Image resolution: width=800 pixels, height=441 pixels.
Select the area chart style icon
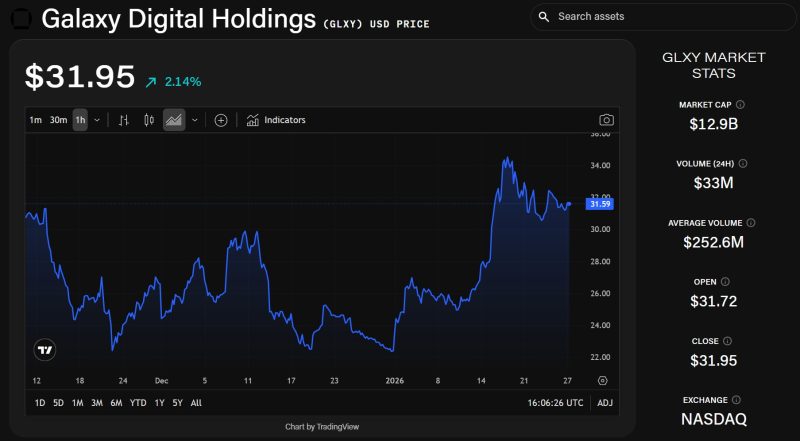(173, 120)
